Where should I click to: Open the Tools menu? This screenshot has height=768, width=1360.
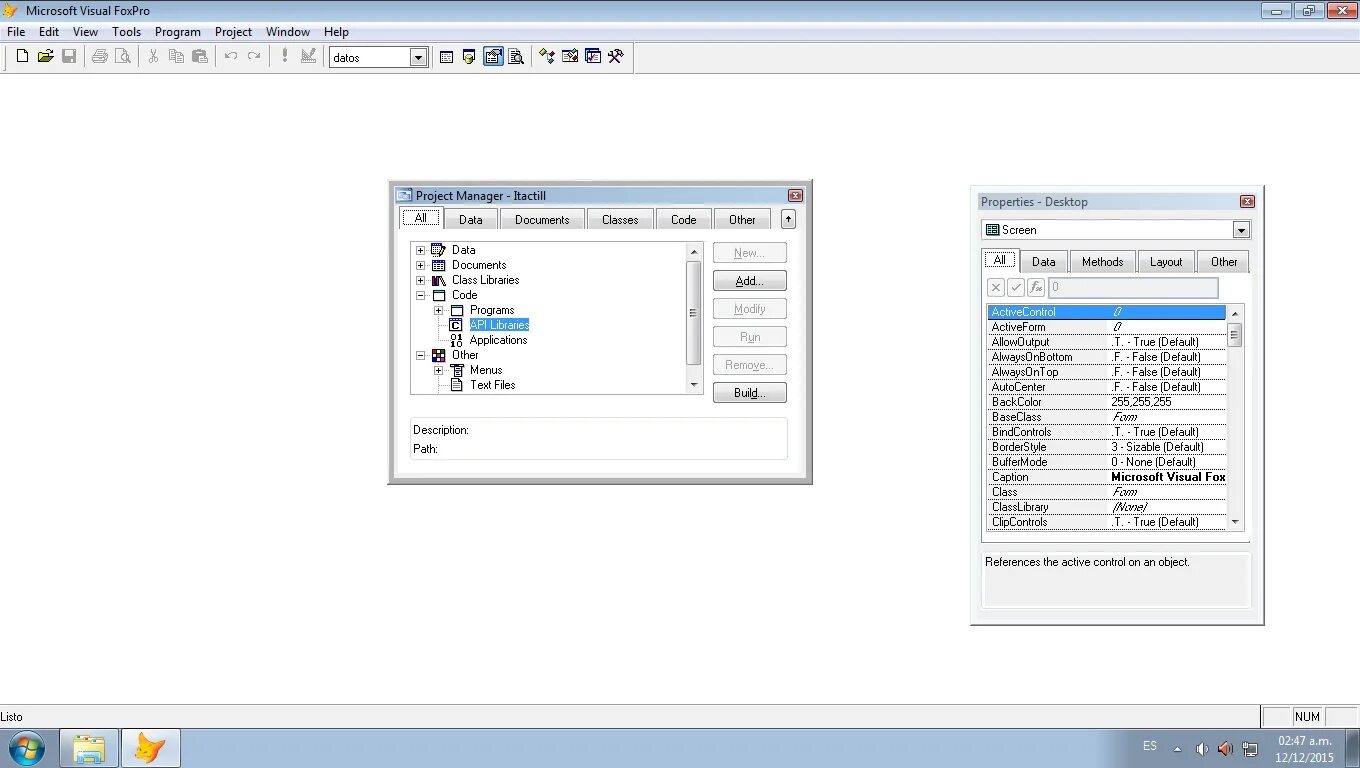point(126,32)
